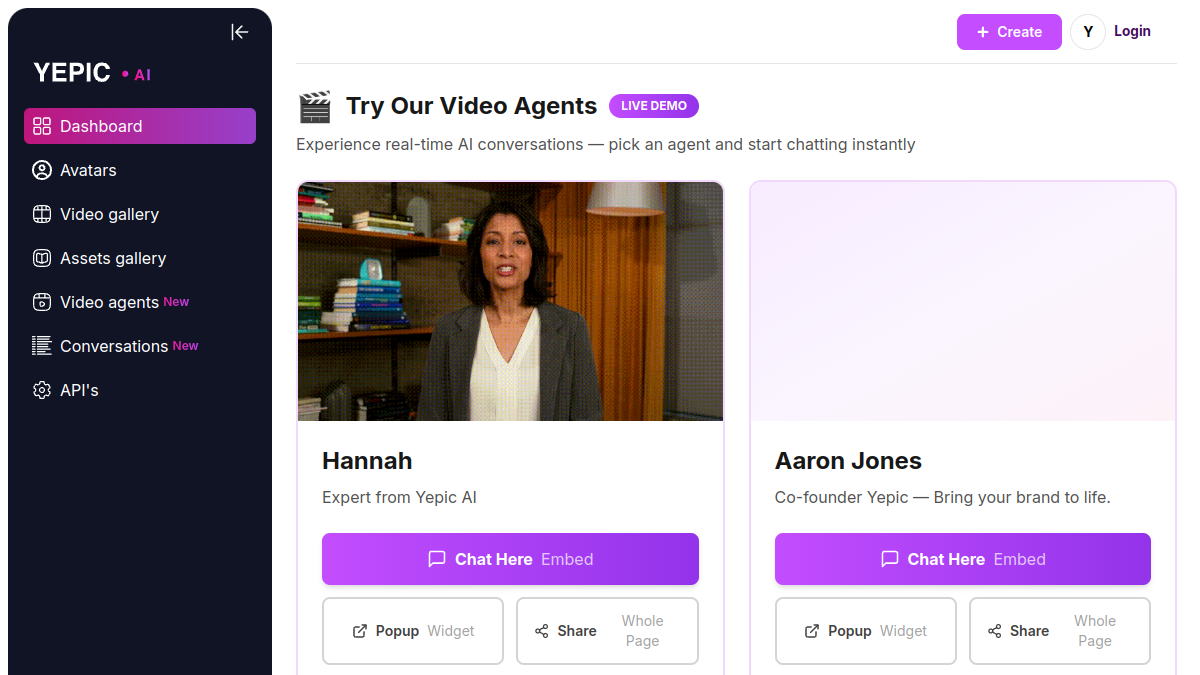Click Hannah's video preview thumbnail

point(510,301)
